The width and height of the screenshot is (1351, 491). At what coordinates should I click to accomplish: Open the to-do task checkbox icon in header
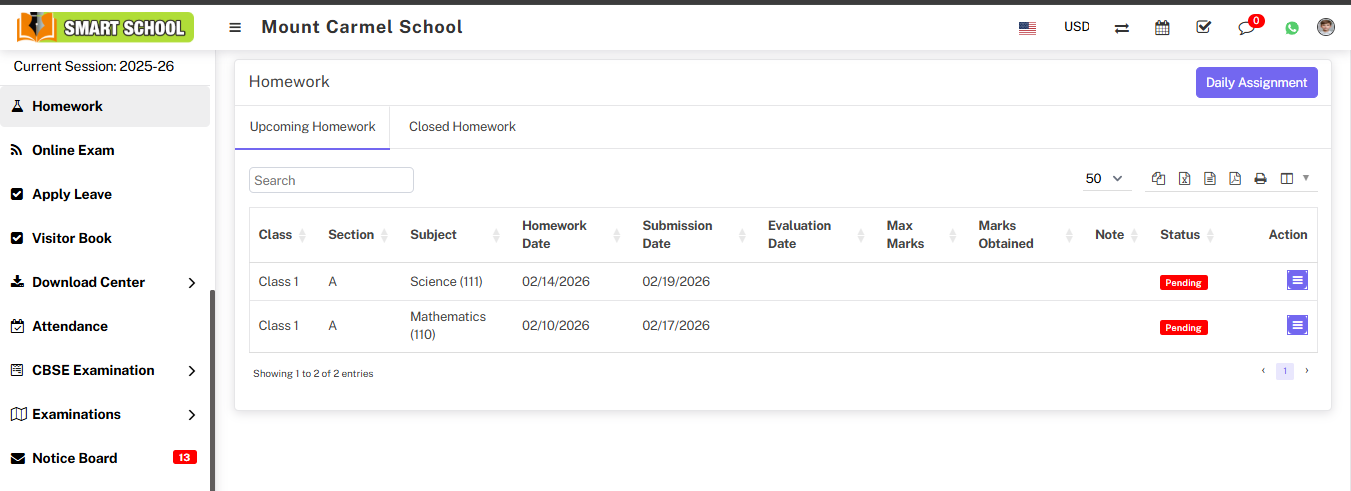click(x=1204, y=28)
